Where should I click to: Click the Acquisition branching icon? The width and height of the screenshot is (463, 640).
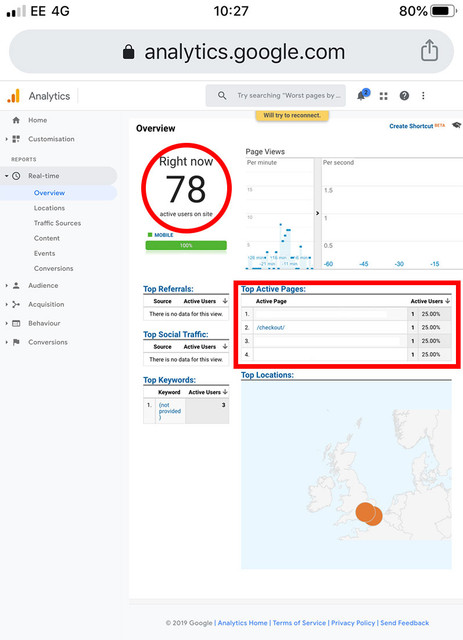[16, 304]
